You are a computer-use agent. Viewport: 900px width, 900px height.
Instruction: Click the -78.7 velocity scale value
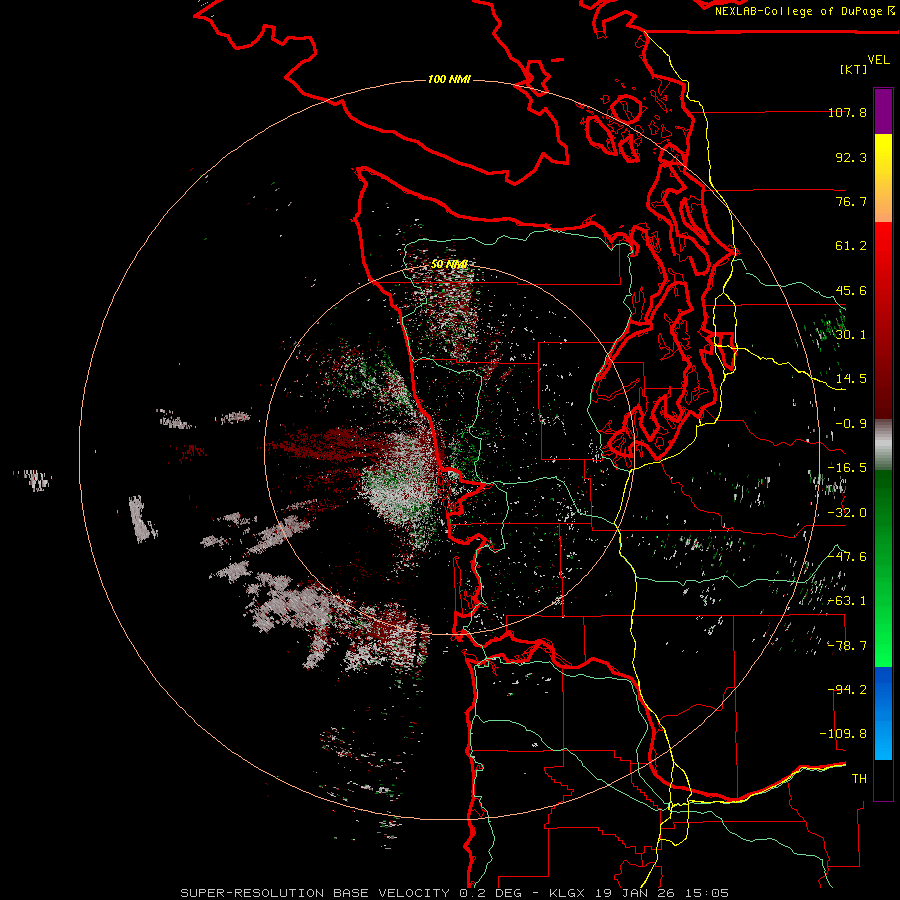click(x=847, y=646)
